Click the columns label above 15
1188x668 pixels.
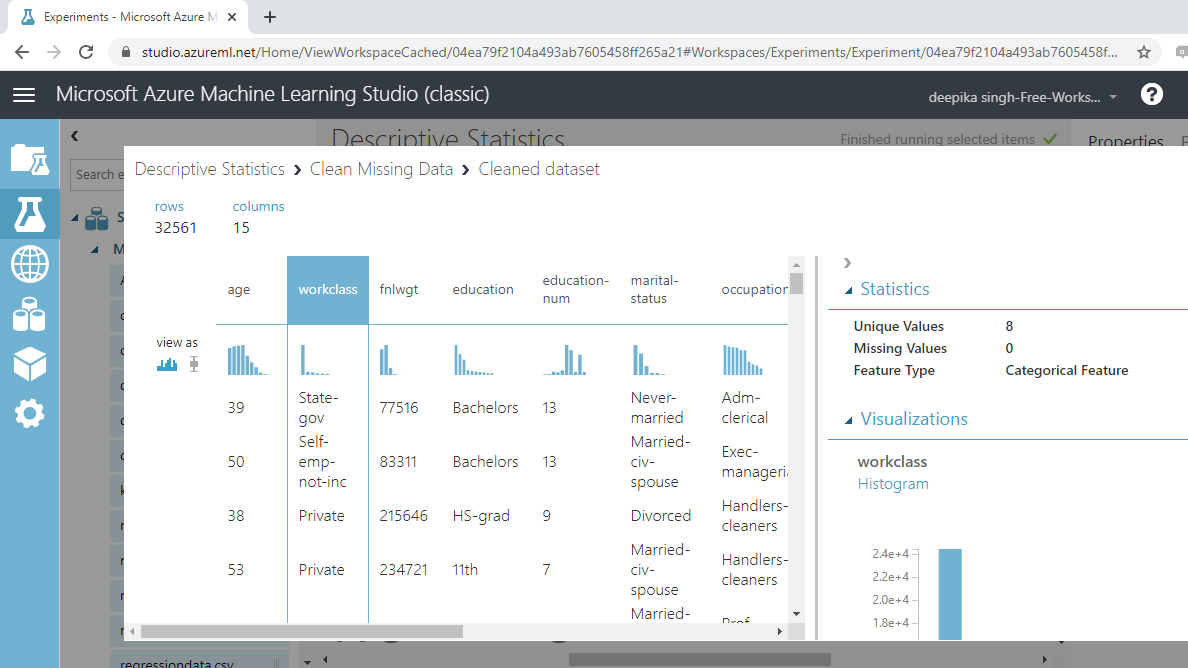(x=258, y=206)
